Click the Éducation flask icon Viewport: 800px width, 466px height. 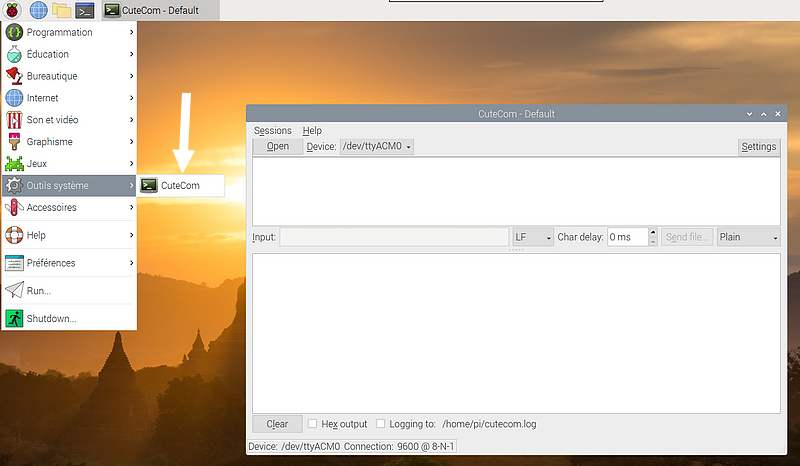[x=14, y=54]
